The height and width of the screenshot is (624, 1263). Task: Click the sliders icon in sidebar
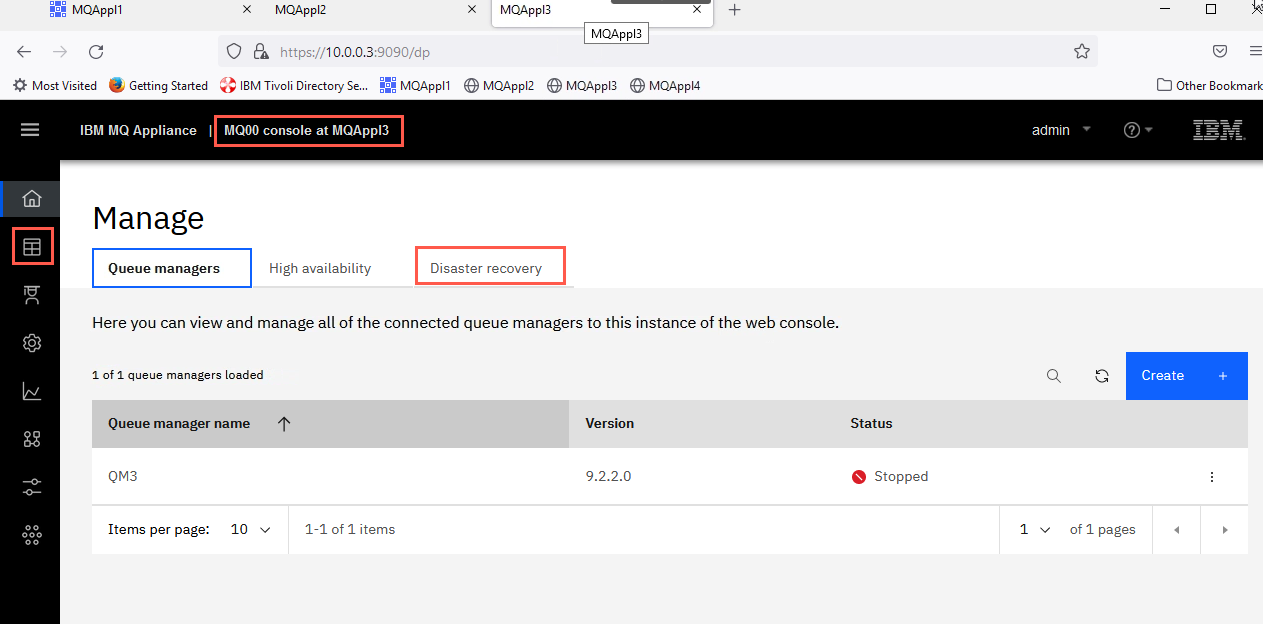click(32, 487)
